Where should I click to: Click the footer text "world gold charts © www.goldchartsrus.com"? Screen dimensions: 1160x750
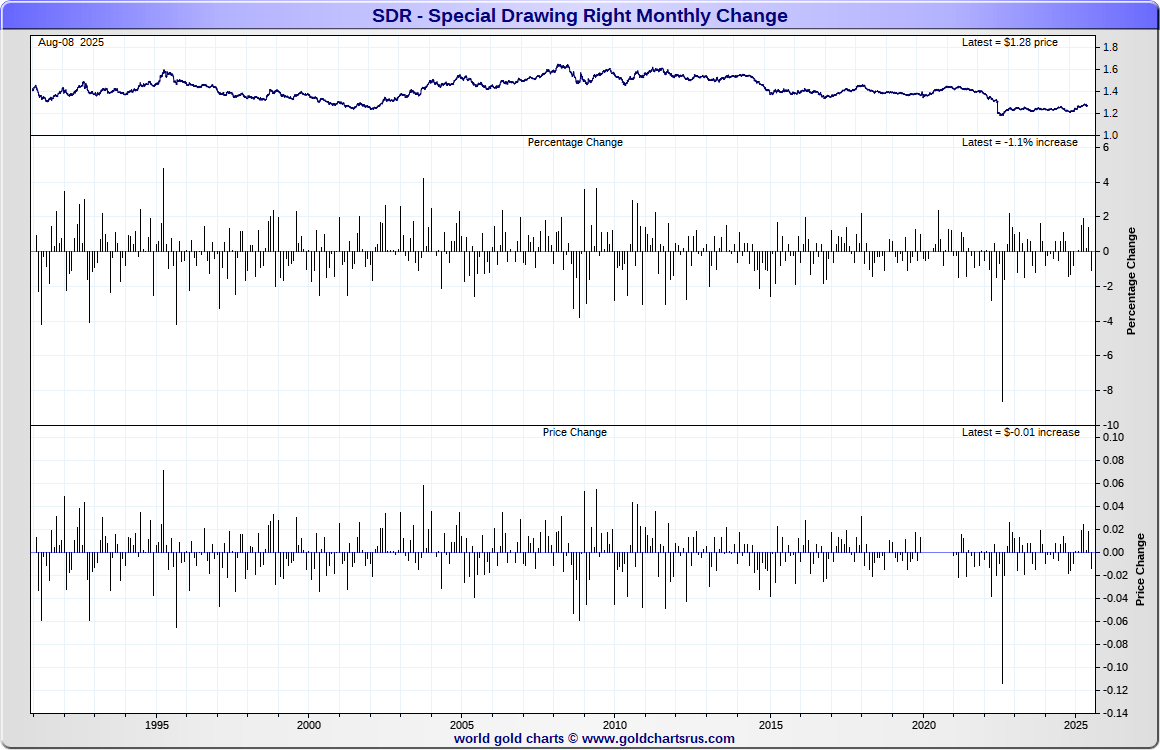point(594,739)
